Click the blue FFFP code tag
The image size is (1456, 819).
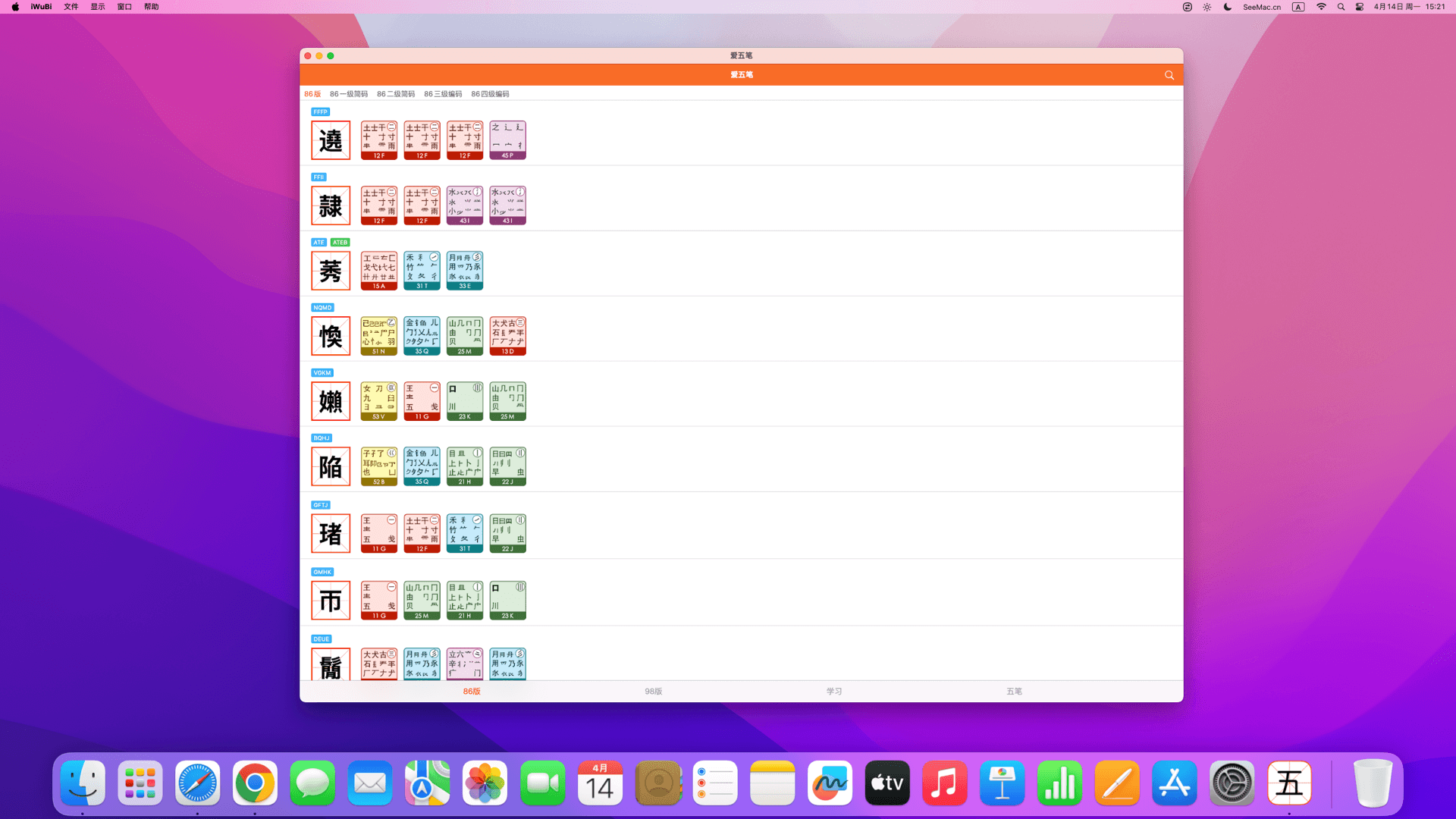point(320,112)
